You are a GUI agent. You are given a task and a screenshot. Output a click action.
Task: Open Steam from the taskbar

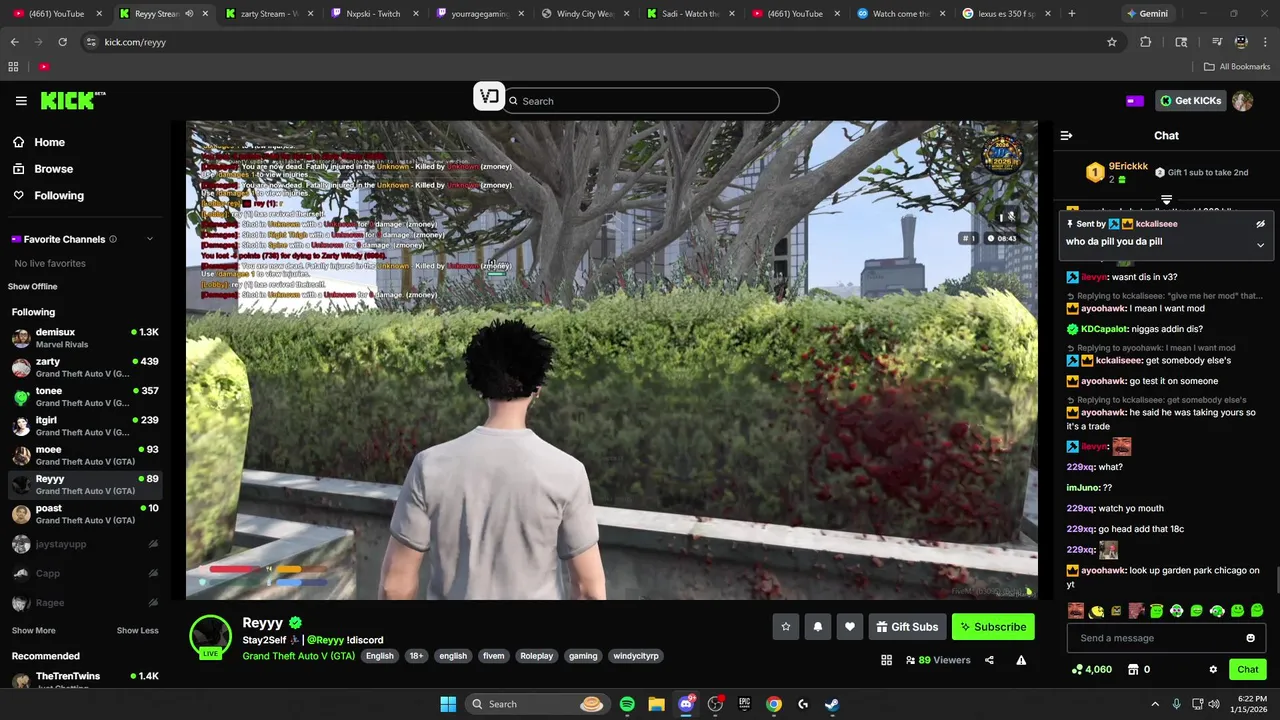pyautogui.click(x=832, y=704)
